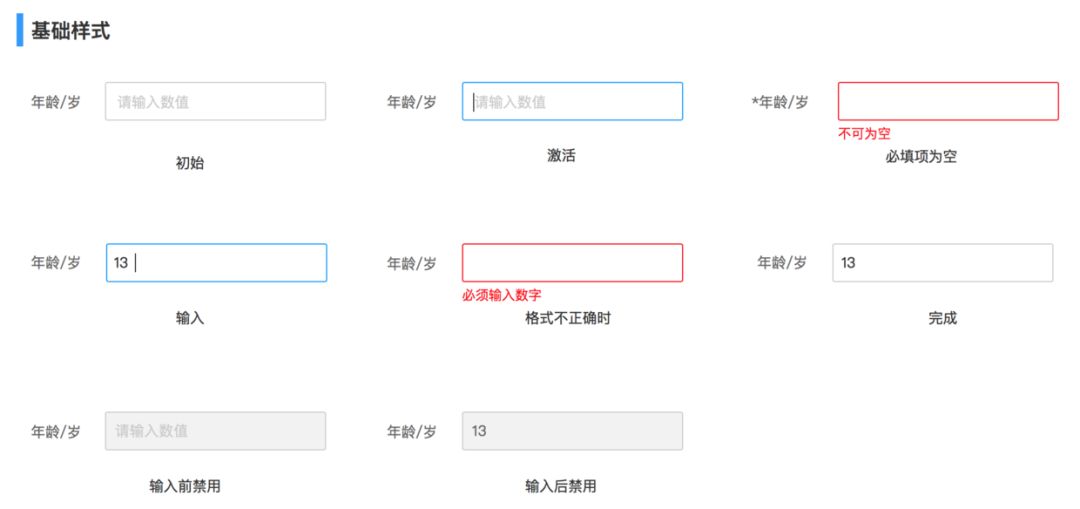The height and width of the screenshot is (509, 1080).
Task: Click the empty initial-state age input field
Action: coord(216,102)
